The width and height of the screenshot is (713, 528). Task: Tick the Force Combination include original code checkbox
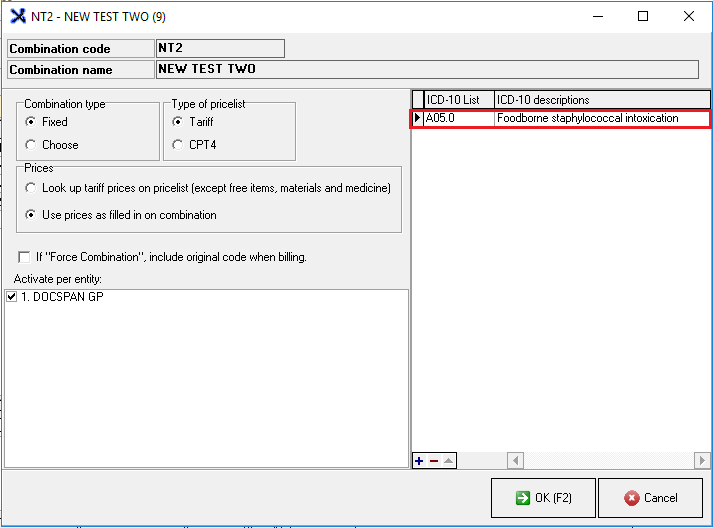click(24, 257)
